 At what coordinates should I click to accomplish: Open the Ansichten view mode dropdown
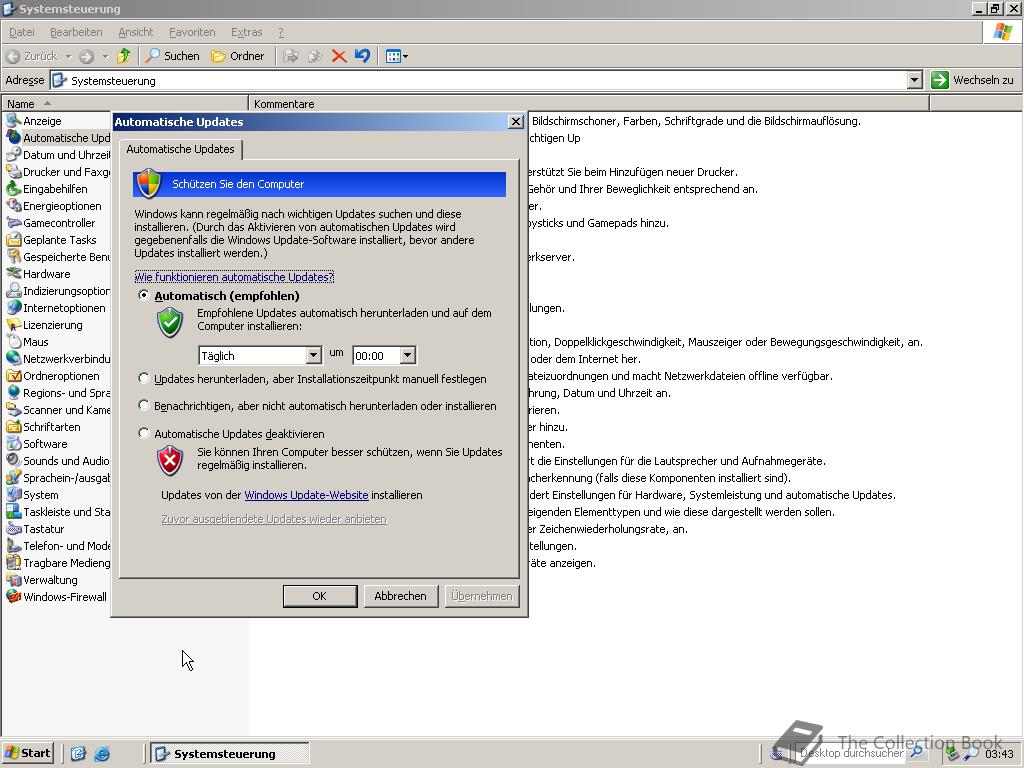[396, 56]
